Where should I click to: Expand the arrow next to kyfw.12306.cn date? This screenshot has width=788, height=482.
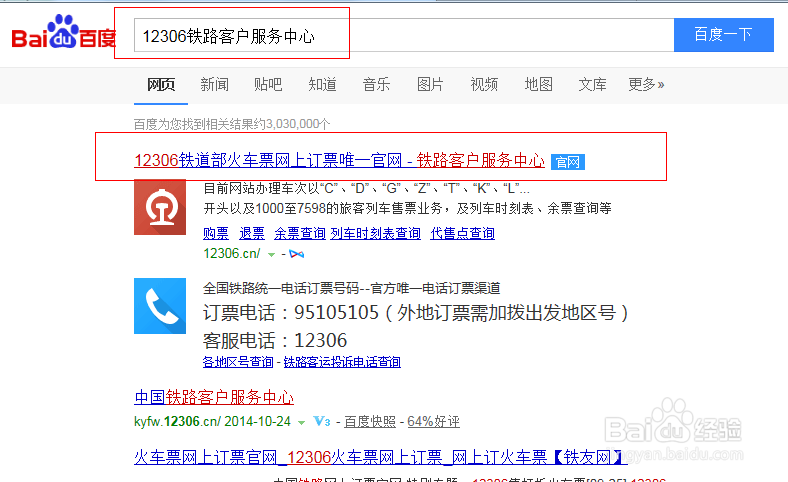pyautogui.click(x=302, y=423)
